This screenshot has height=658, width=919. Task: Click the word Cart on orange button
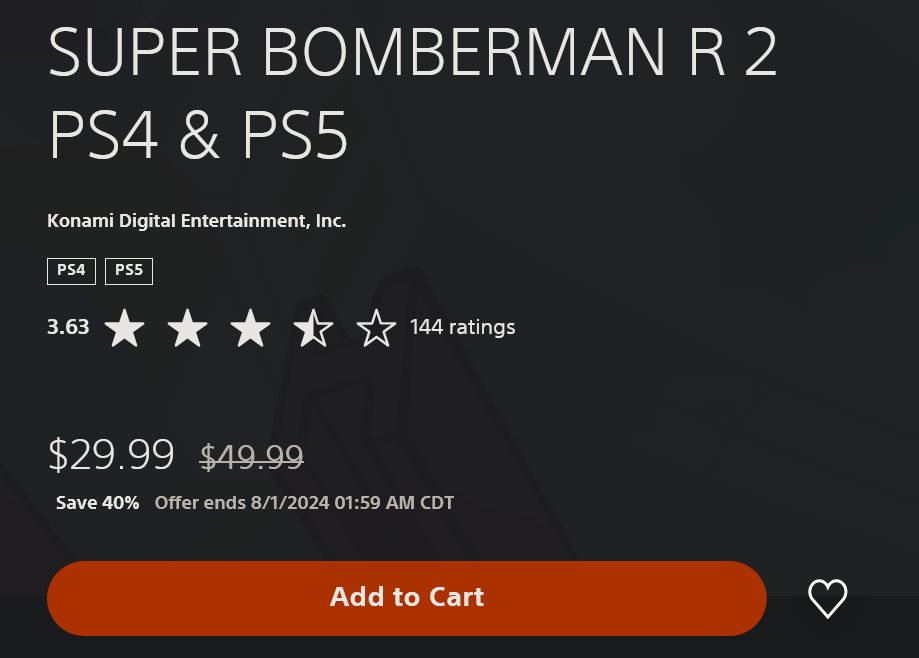pyautogui.click(x=457, y=597)
